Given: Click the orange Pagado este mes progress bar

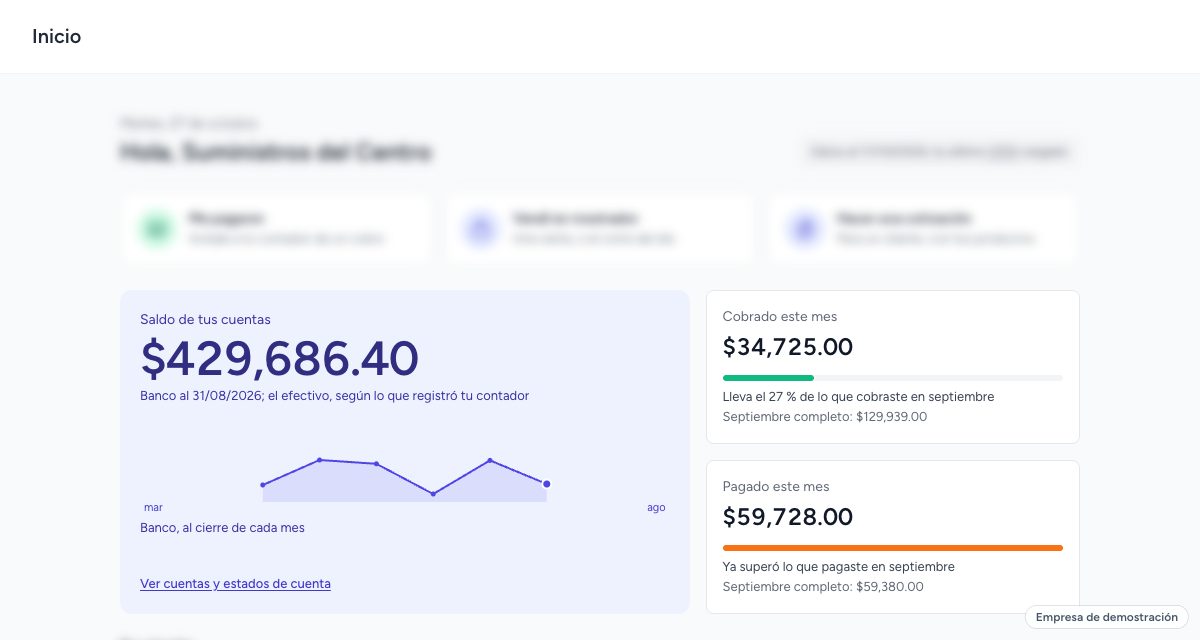Looking at the screenshot, I should point(892,548).
